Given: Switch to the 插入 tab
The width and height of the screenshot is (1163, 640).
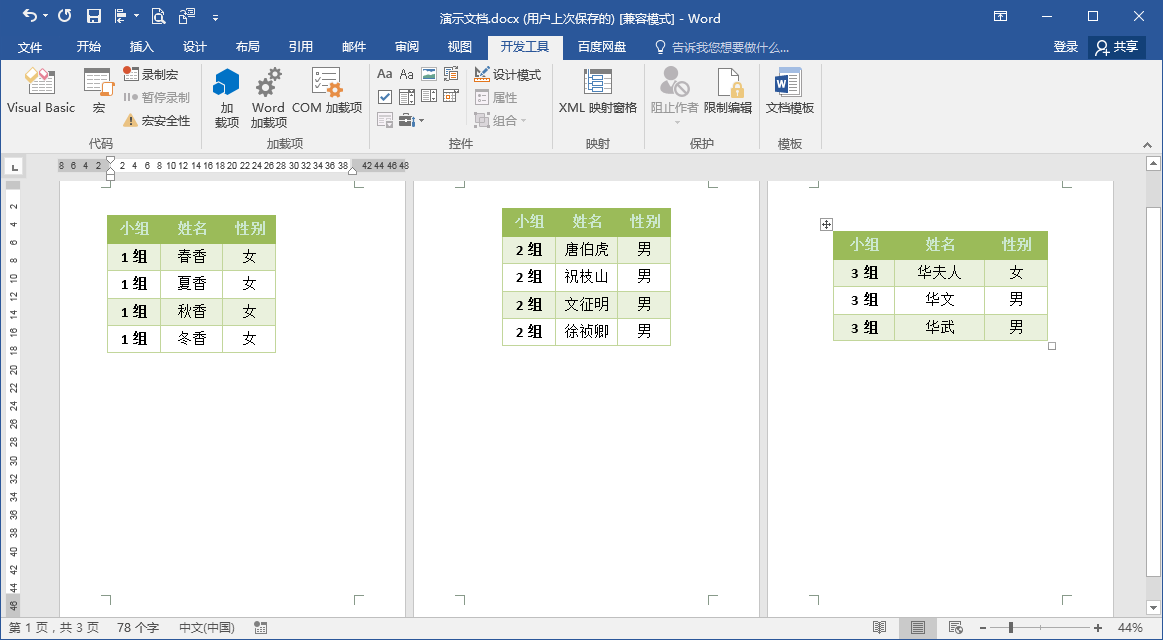Looking at the screenshot, I should (141, 47).
